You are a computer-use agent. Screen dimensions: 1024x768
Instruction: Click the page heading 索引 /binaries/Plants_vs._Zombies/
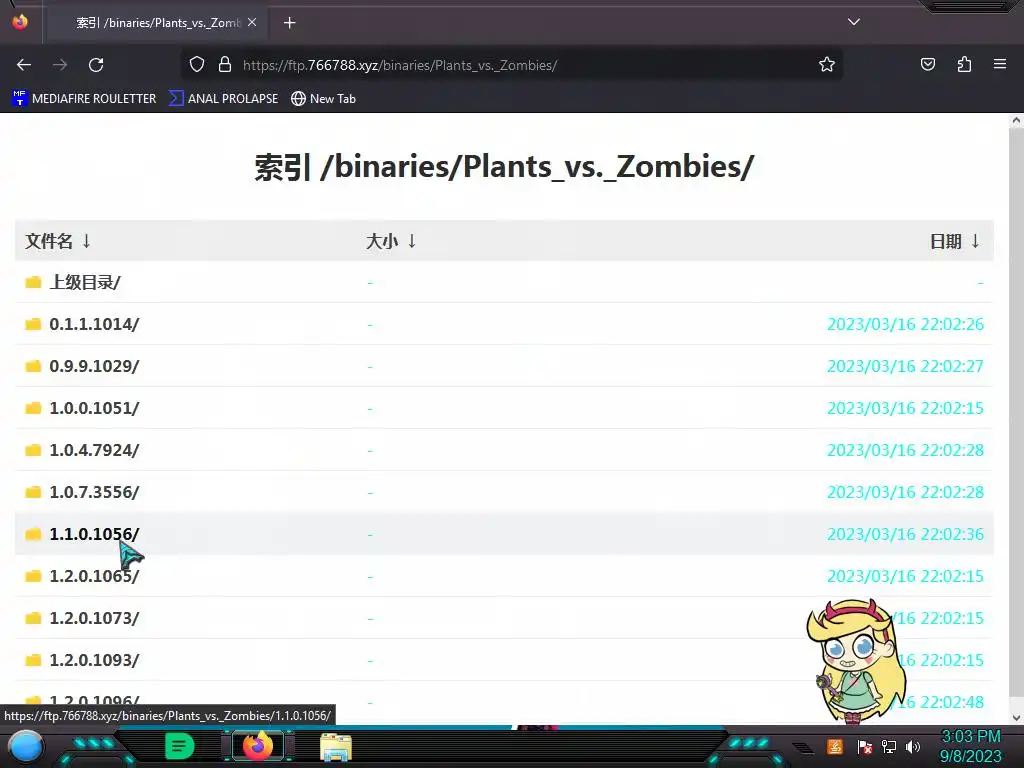tap(504, 167)
